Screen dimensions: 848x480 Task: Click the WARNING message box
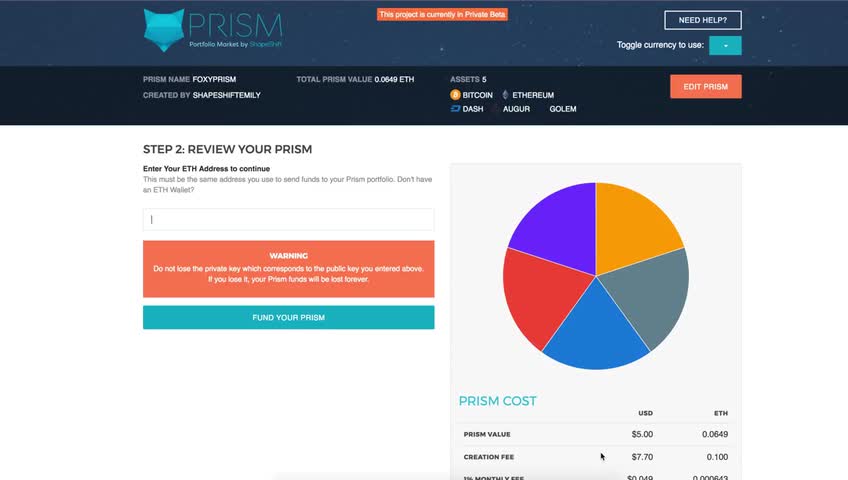[x=288, y=269]
